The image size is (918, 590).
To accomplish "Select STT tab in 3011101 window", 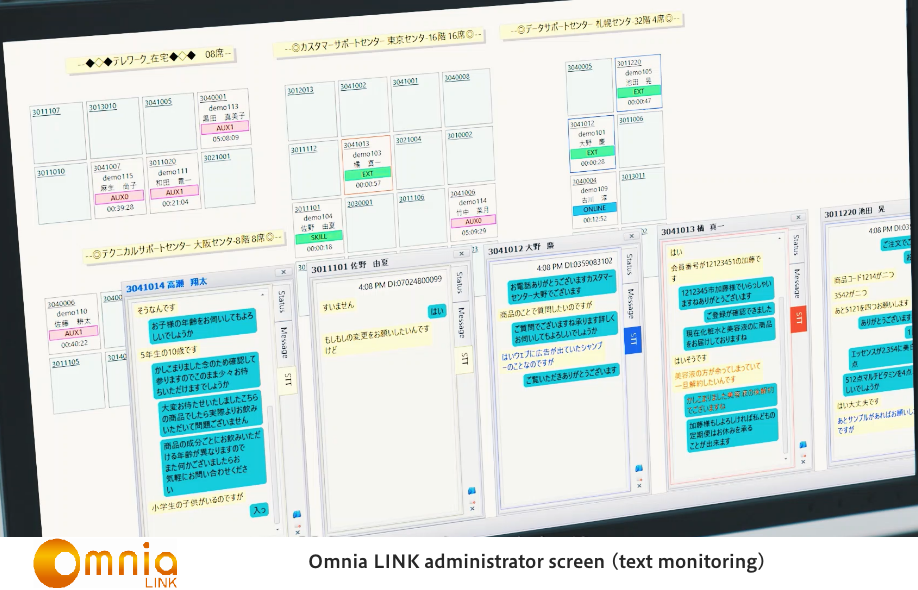I will tap(464, 359).
